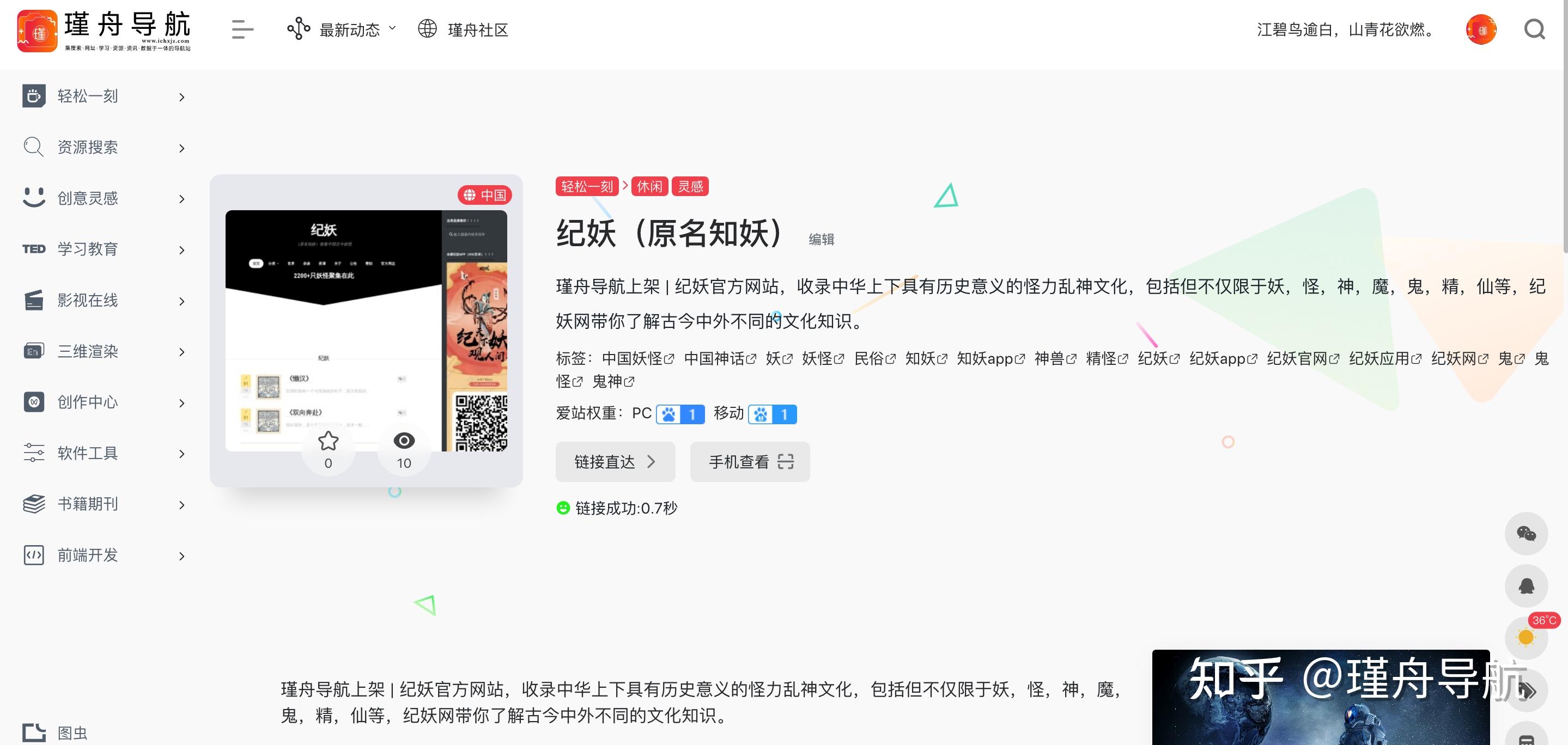Expand 创作中心 sidebar chevron
This screenshot has height=745, width=1568.
coord(181,403)
